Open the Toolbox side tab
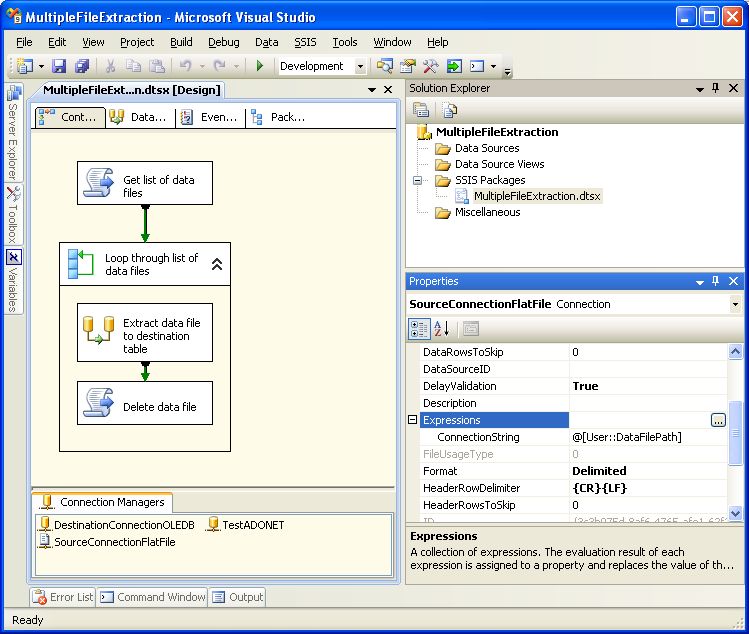Screen dimensions: 749x634 tap(13, 215)
